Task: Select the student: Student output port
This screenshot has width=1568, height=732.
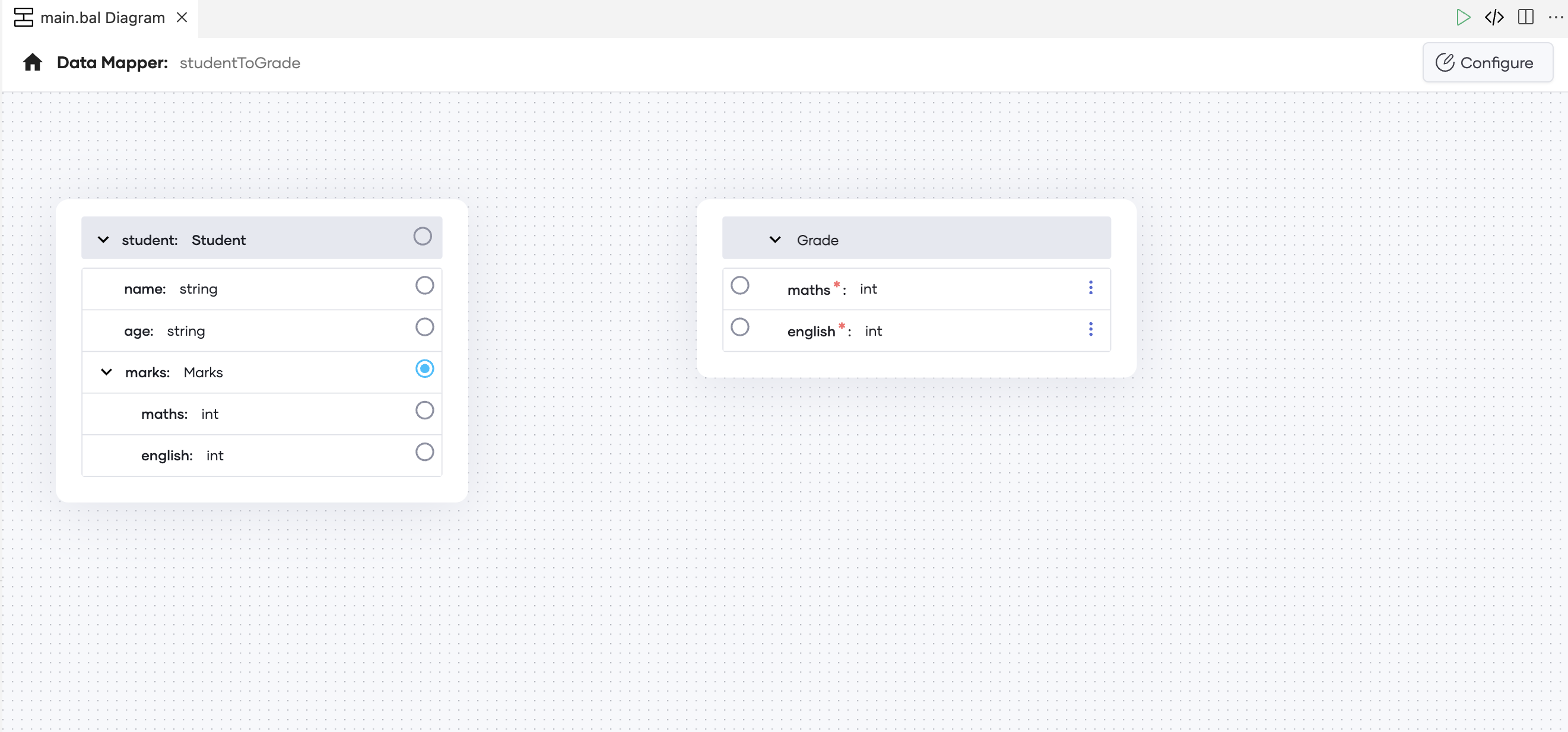Action: coord(423,236)
